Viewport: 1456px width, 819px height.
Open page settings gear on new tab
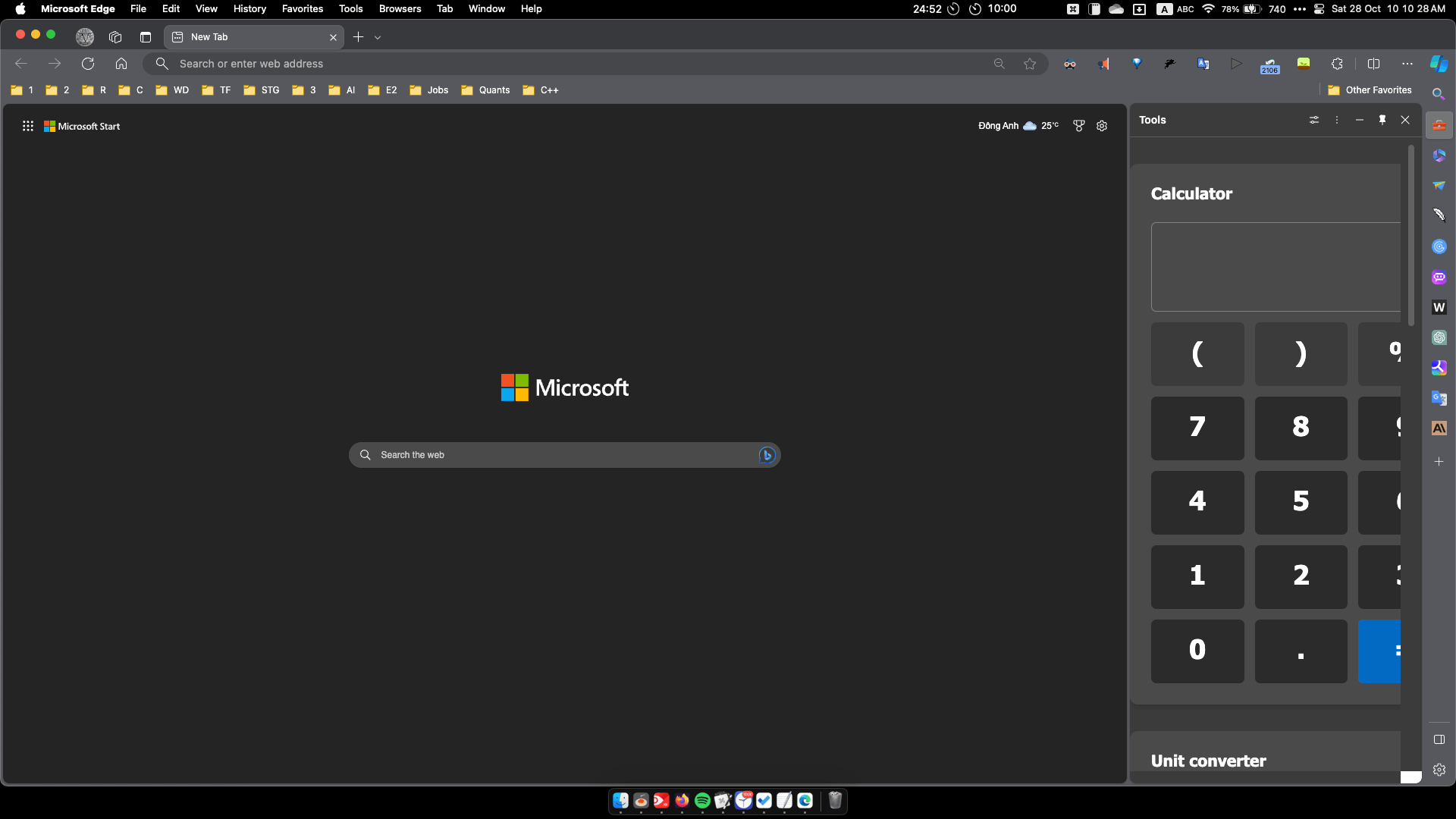click(x=1102, y=126)
